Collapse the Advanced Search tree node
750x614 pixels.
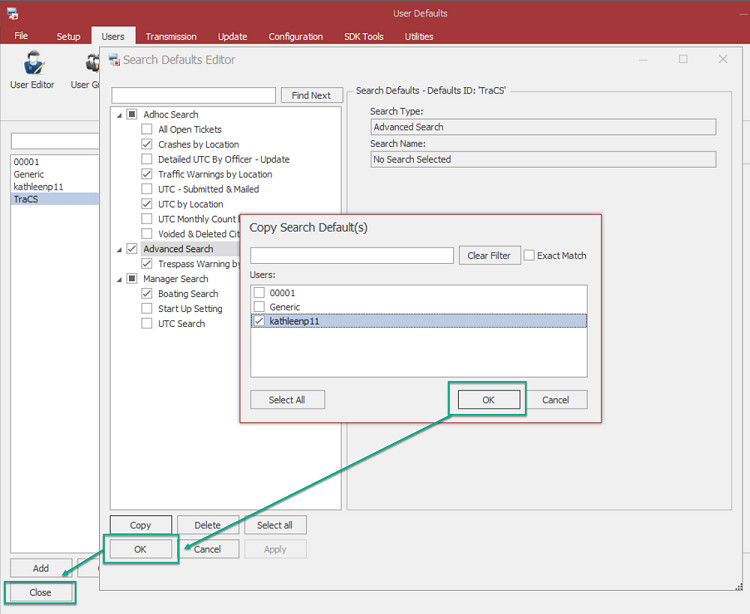pos(119,249)
